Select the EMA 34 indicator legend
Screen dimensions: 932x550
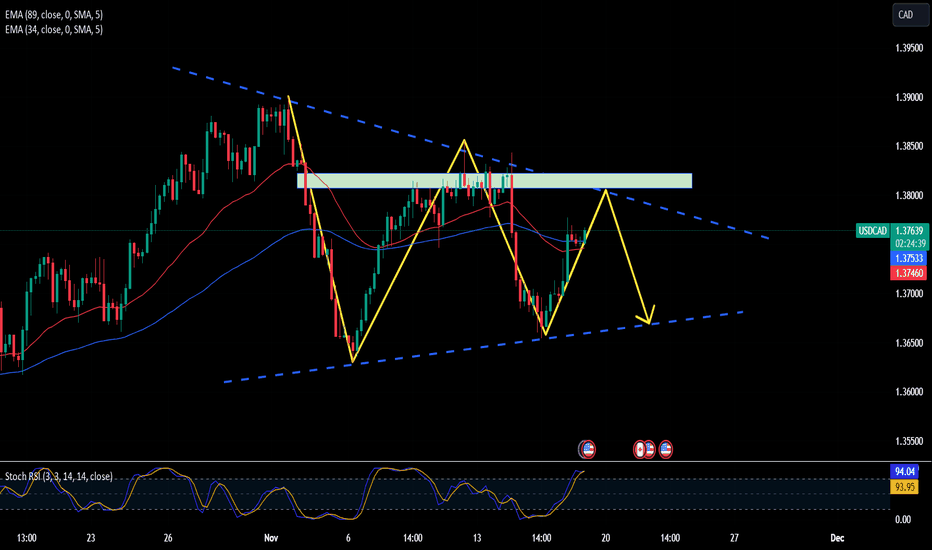tap(54, 29)
